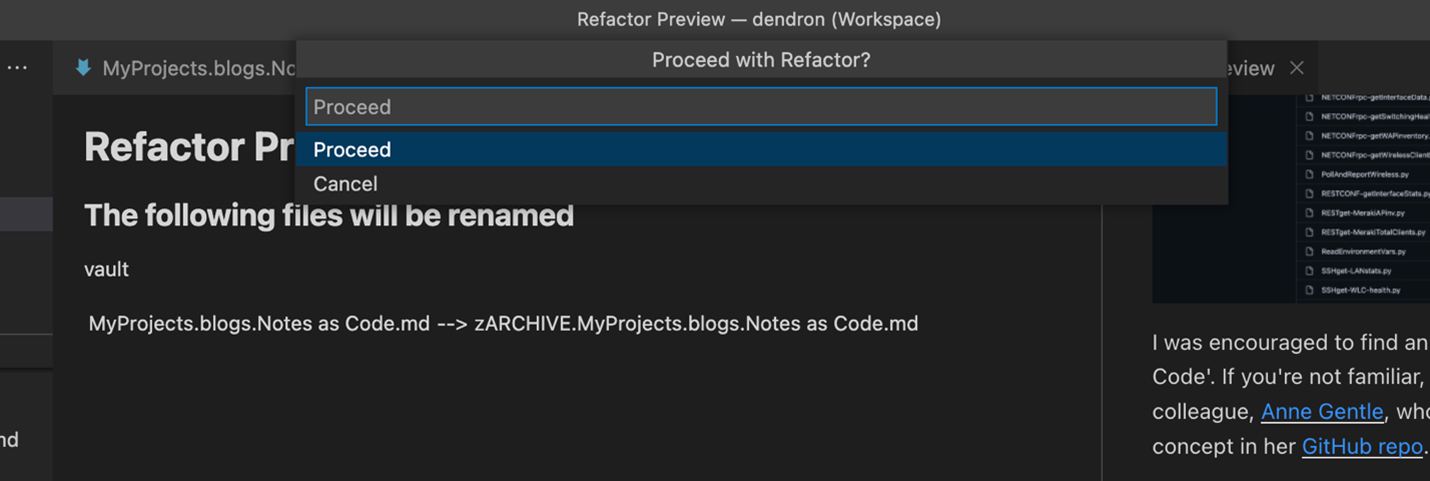Screen dimensions: 1430x481
Task: Follow the Anne Gentle link
Action: click(1322, 411)
